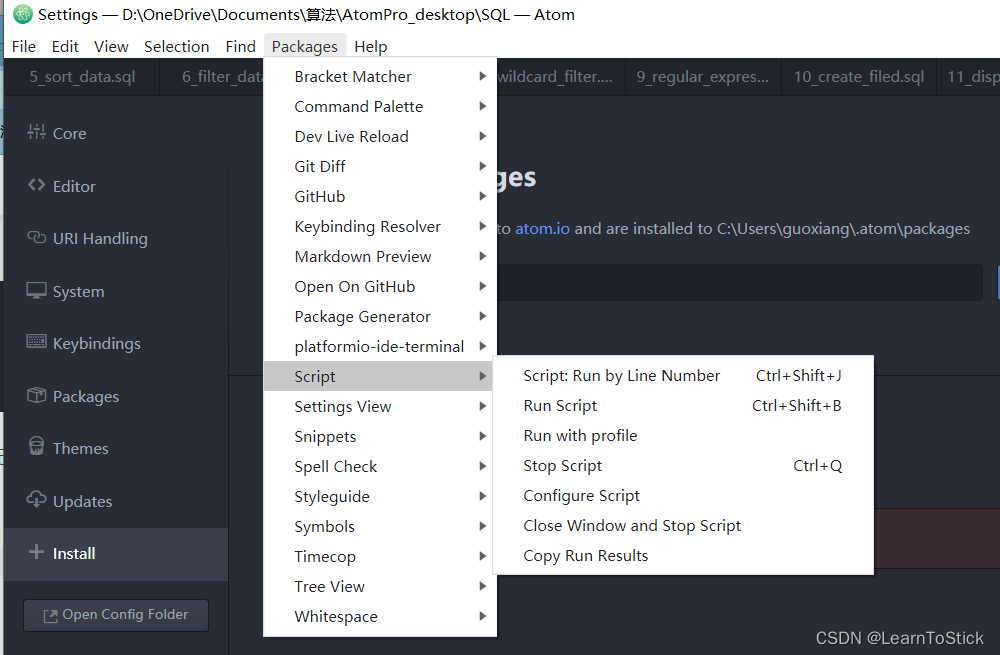Open the atom.io link

click(x=542, y=228)
